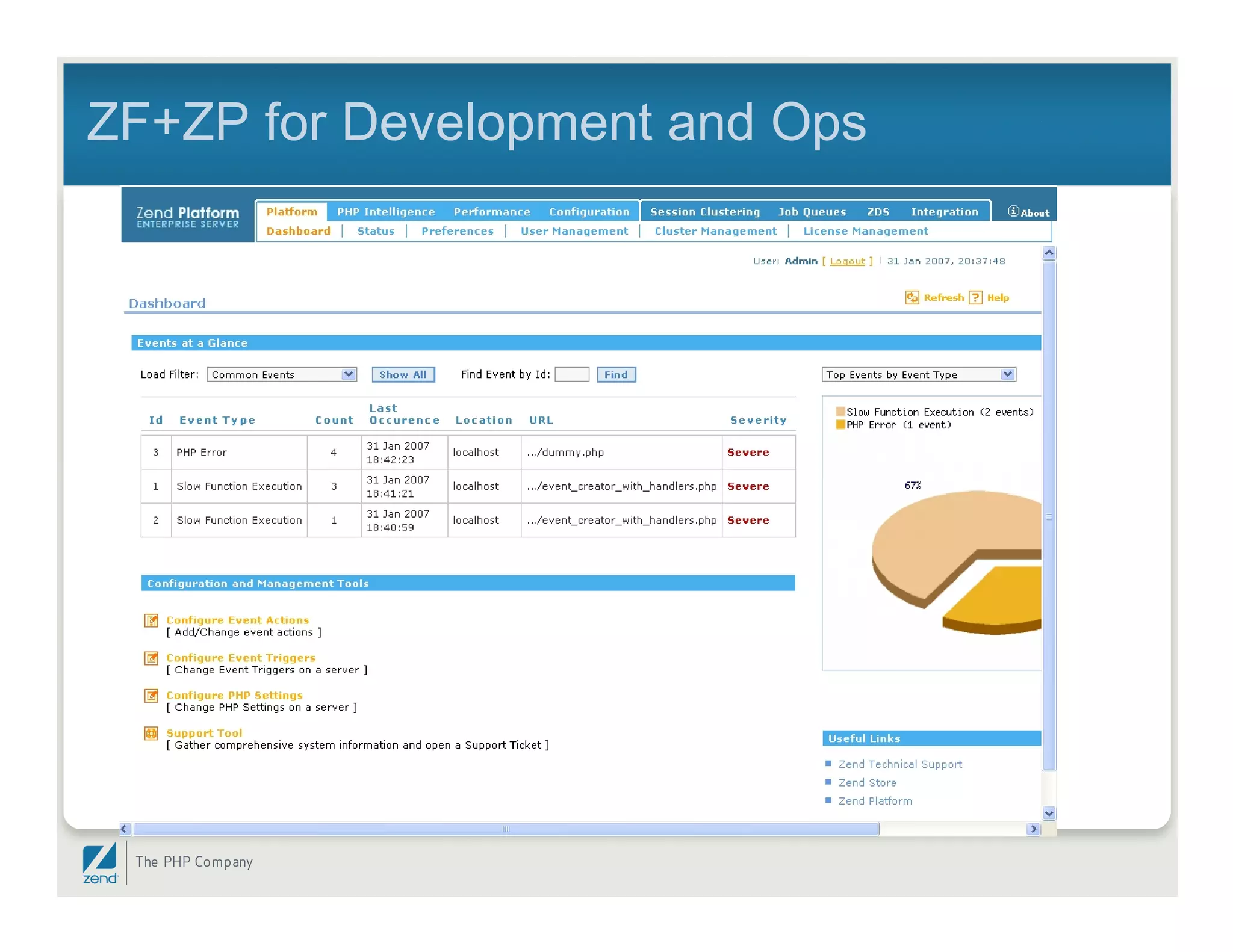The height and width of the screenshot is (952, 1233).
Task: Click the horizontal scroll left arrow
Action: pos(125,829)
